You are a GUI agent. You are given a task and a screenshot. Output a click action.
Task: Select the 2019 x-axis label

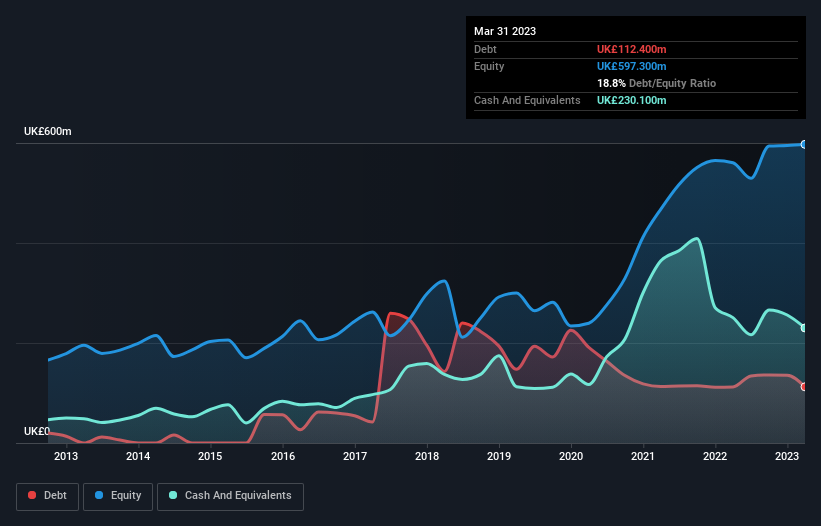pos(499,456)
